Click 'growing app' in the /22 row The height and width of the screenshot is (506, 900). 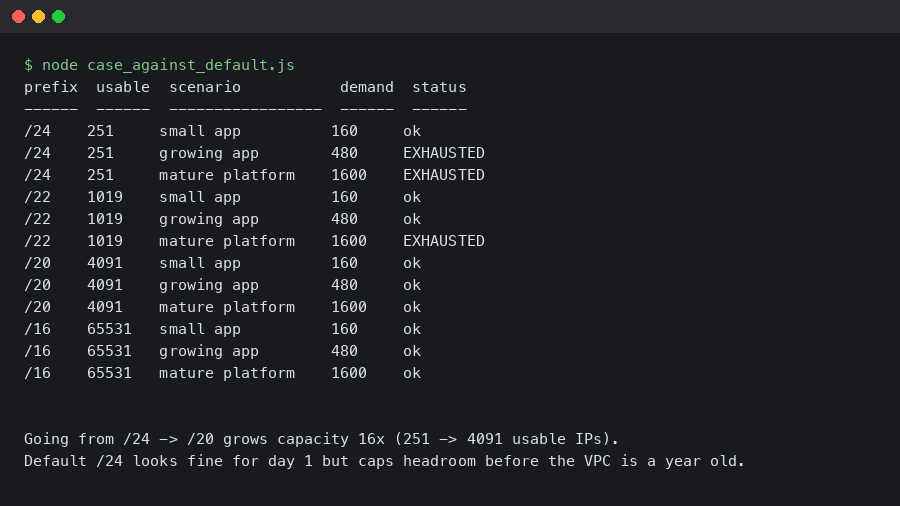(209, 219)
